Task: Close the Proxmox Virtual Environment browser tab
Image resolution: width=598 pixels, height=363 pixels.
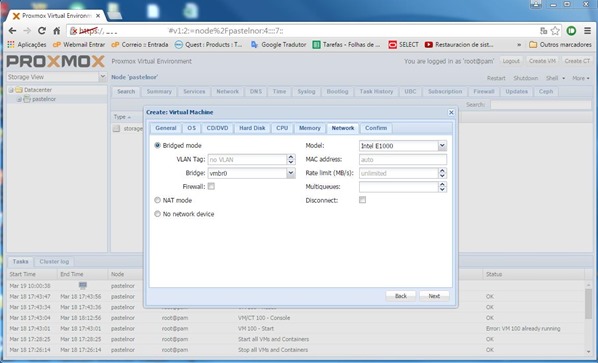Action: [98, 16]
